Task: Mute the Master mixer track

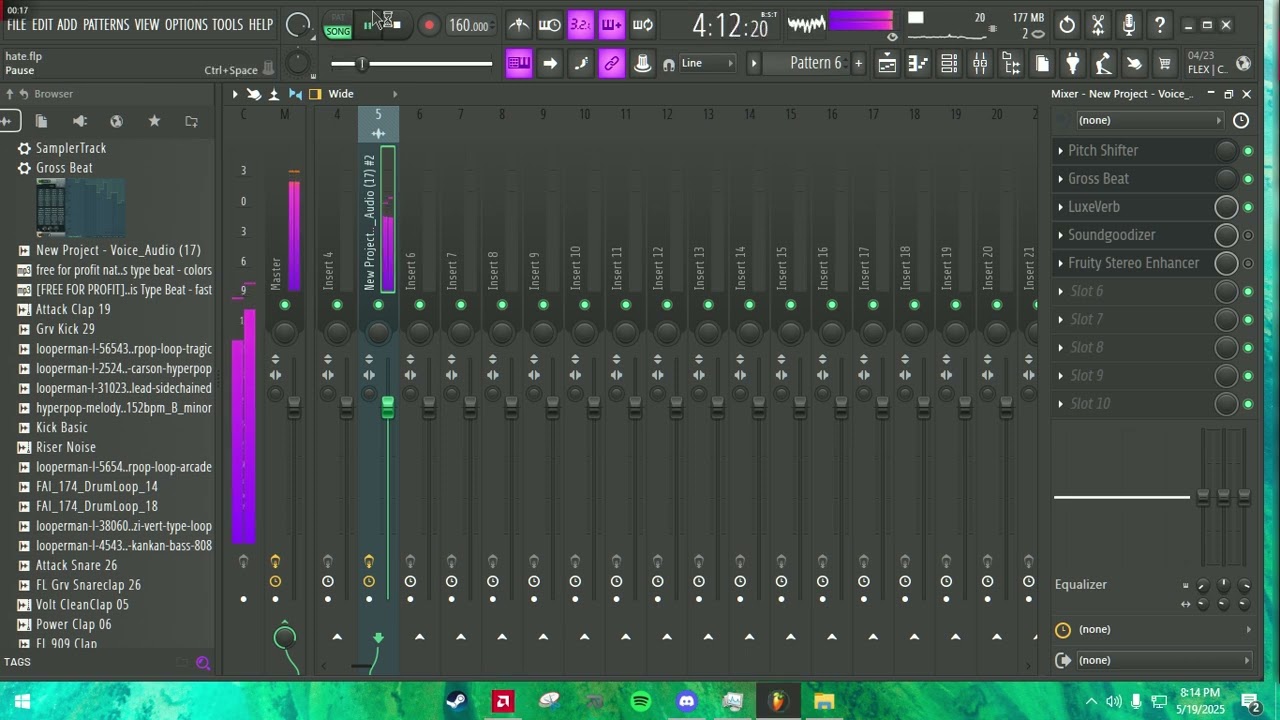Action: (285, 305)
